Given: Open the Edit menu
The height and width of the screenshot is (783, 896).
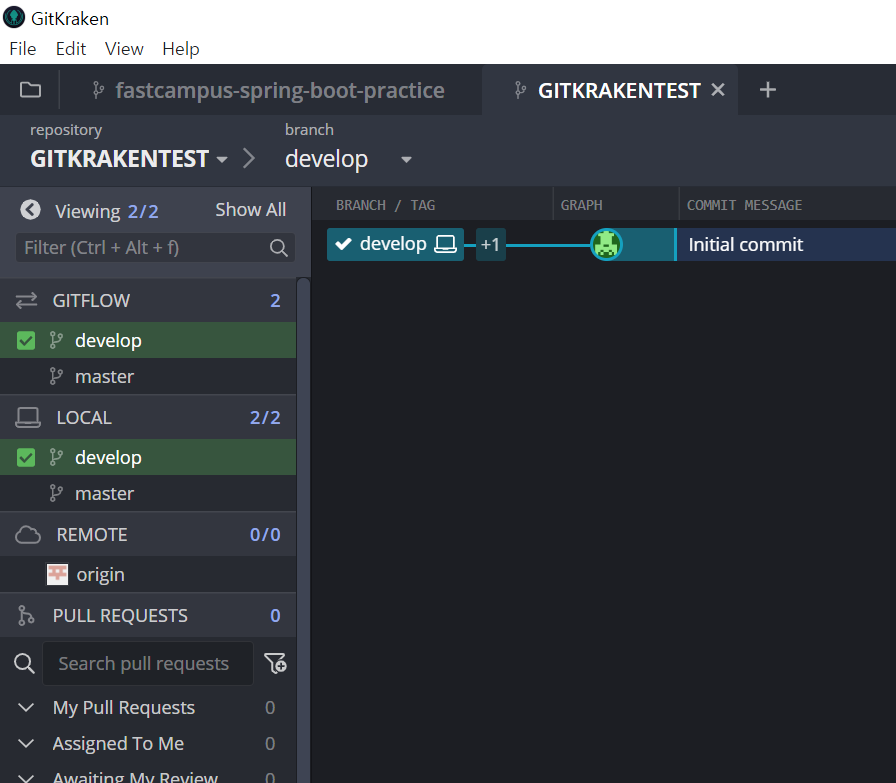Looking at the screenshot, I should point(71,49).
